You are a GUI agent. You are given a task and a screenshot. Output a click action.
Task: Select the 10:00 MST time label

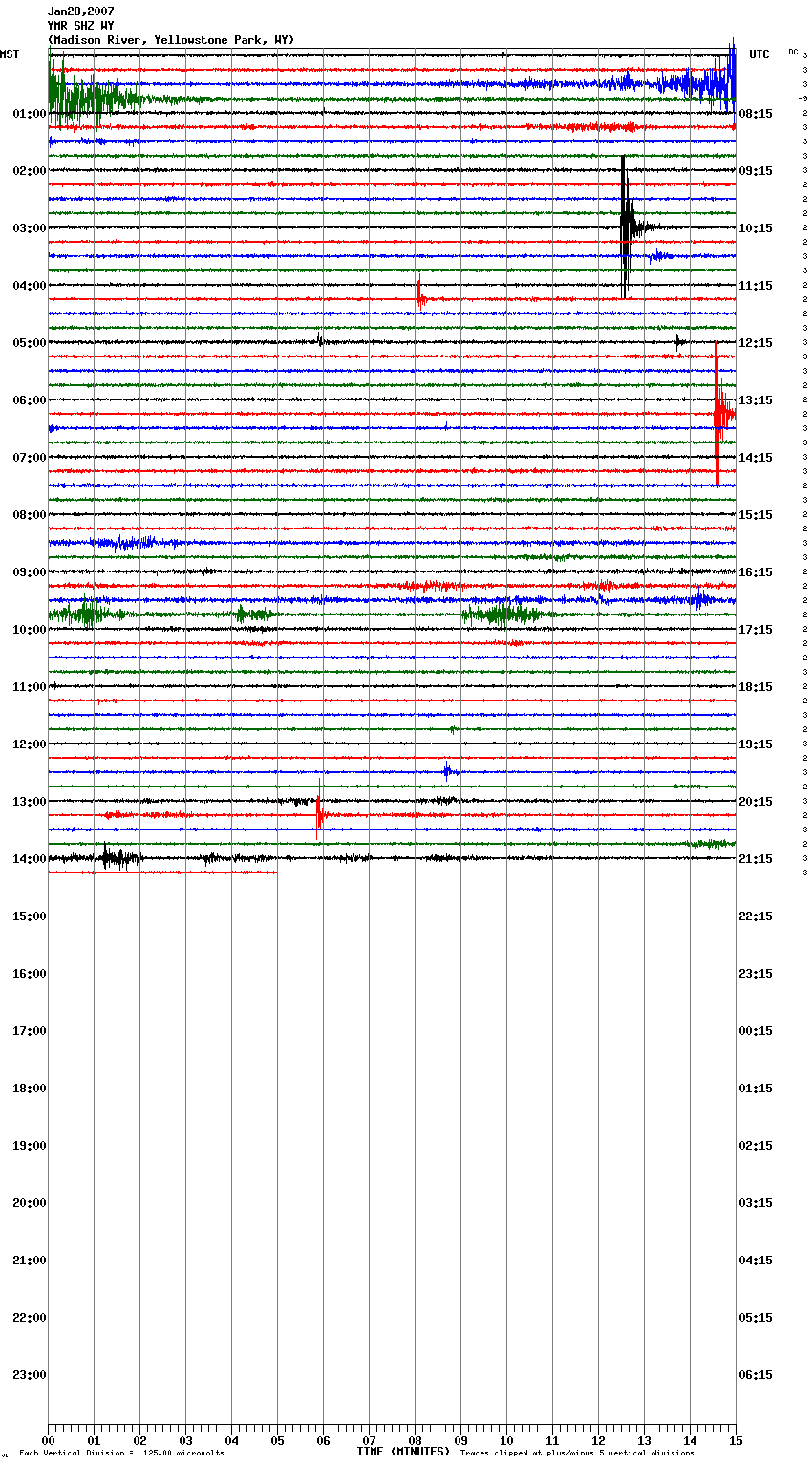click(x=30, y=630)
